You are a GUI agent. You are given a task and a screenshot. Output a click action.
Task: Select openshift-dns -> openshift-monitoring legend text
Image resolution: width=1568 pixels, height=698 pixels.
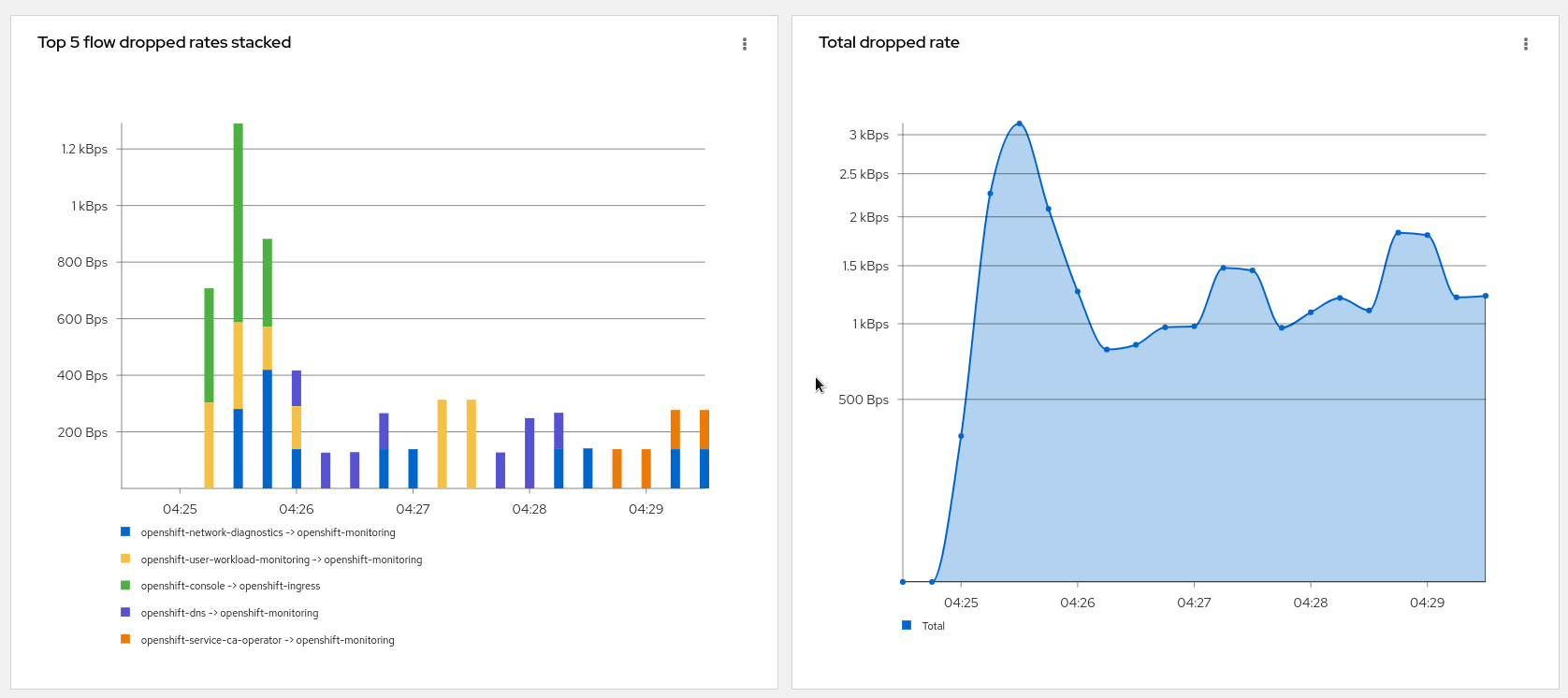[x=229, y=613]
